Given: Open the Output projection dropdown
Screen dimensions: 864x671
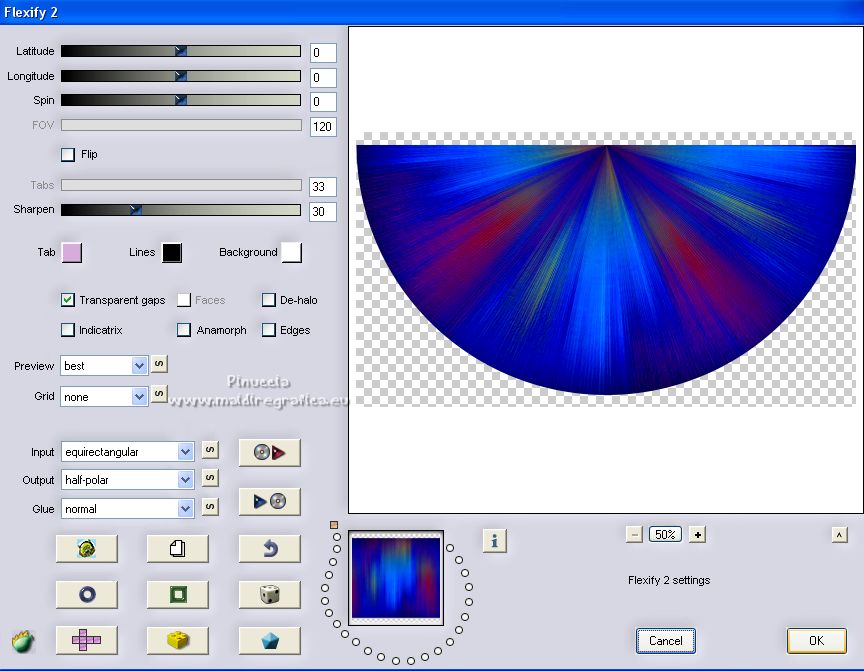Looking at the screenshot, I should [127, 480].
